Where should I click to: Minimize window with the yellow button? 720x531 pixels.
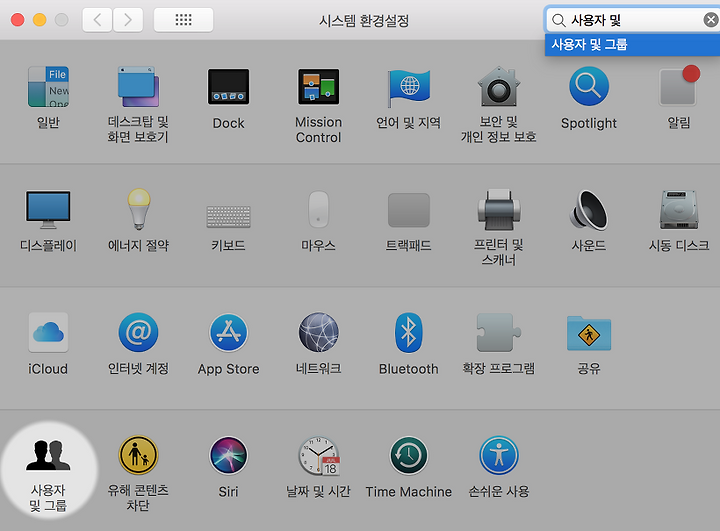(x=39, y=20)
